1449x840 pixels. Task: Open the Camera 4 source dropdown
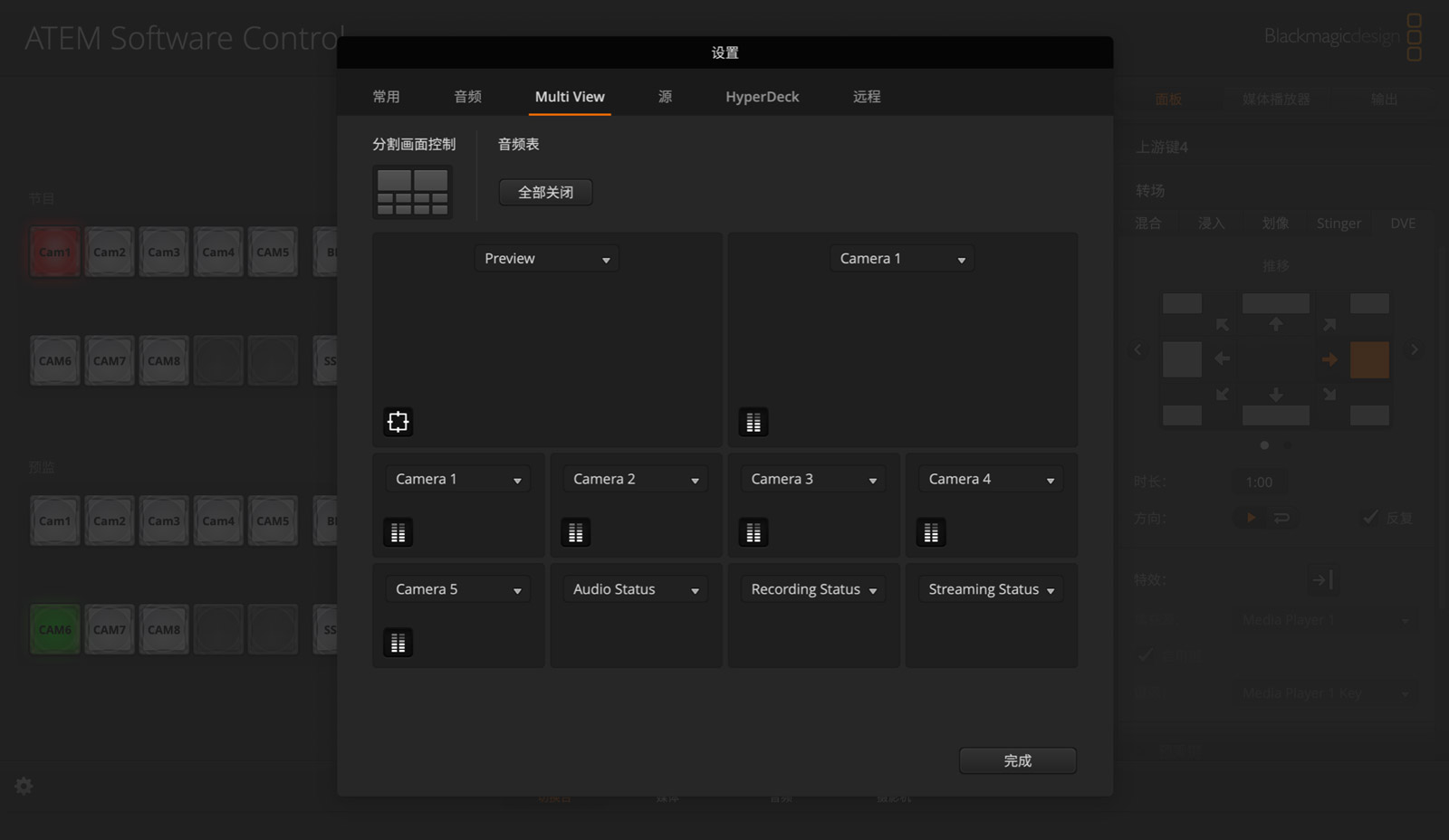coord(991,479)
